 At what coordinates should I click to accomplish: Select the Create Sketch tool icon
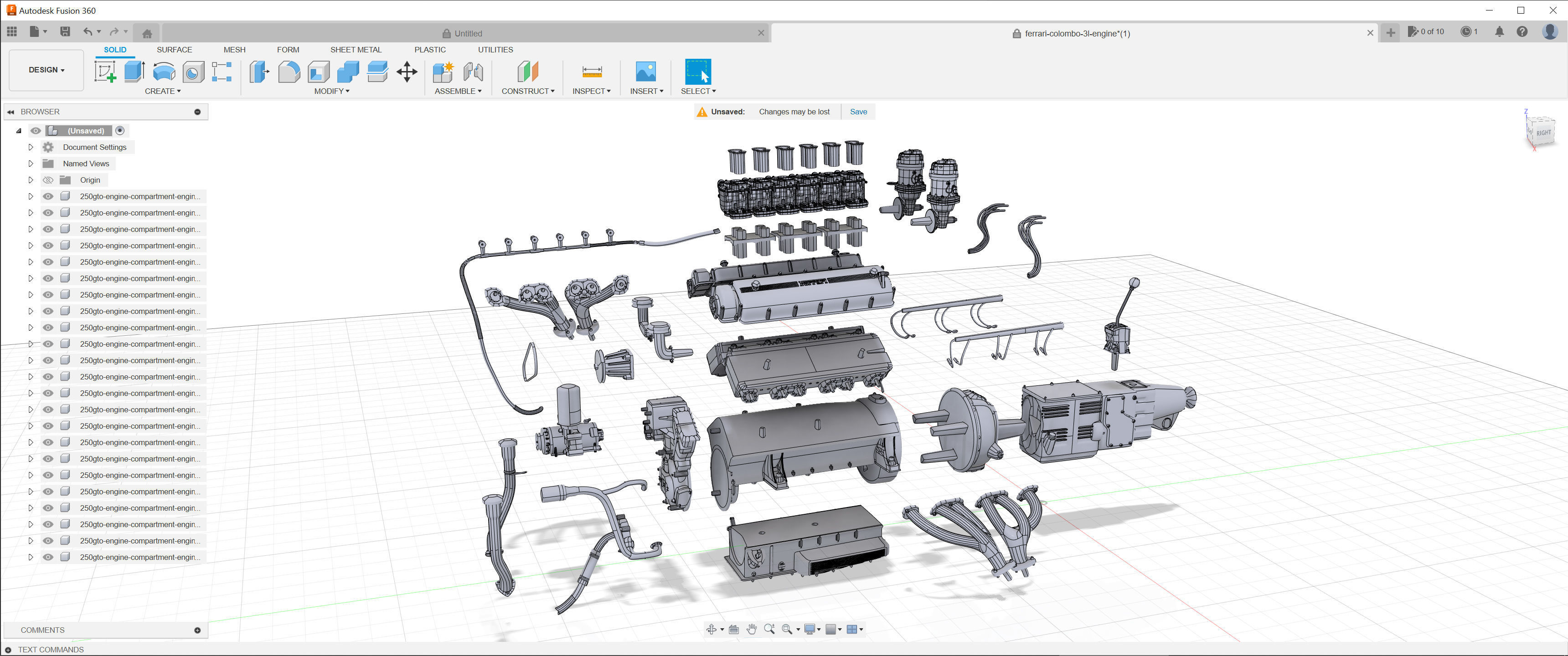(x=105, y=72)
